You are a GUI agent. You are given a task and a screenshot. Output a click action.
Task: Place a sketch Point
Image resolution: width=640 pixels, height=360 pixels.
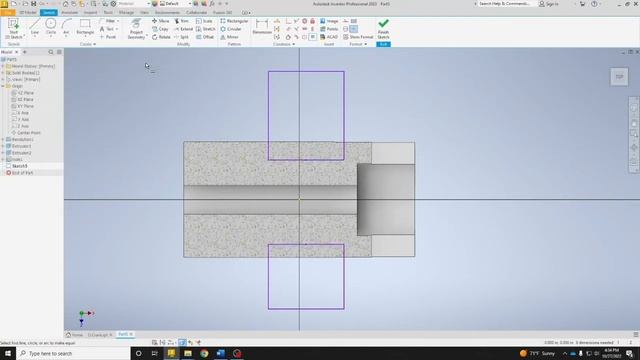pyautogui.click(x=108, y=37)
